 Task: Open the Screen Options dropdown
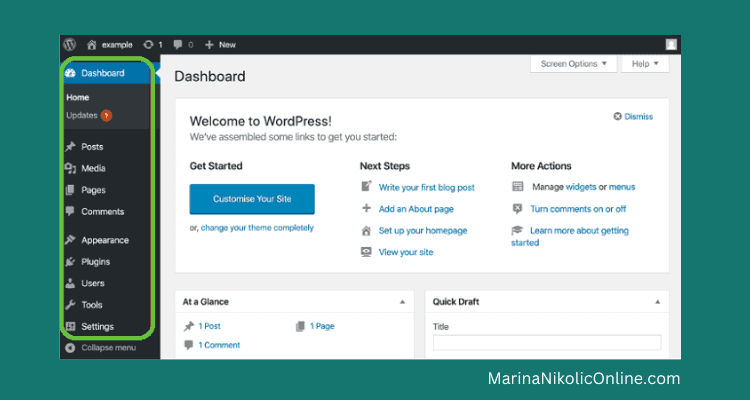pyautogui.click(x=574, y=64)
